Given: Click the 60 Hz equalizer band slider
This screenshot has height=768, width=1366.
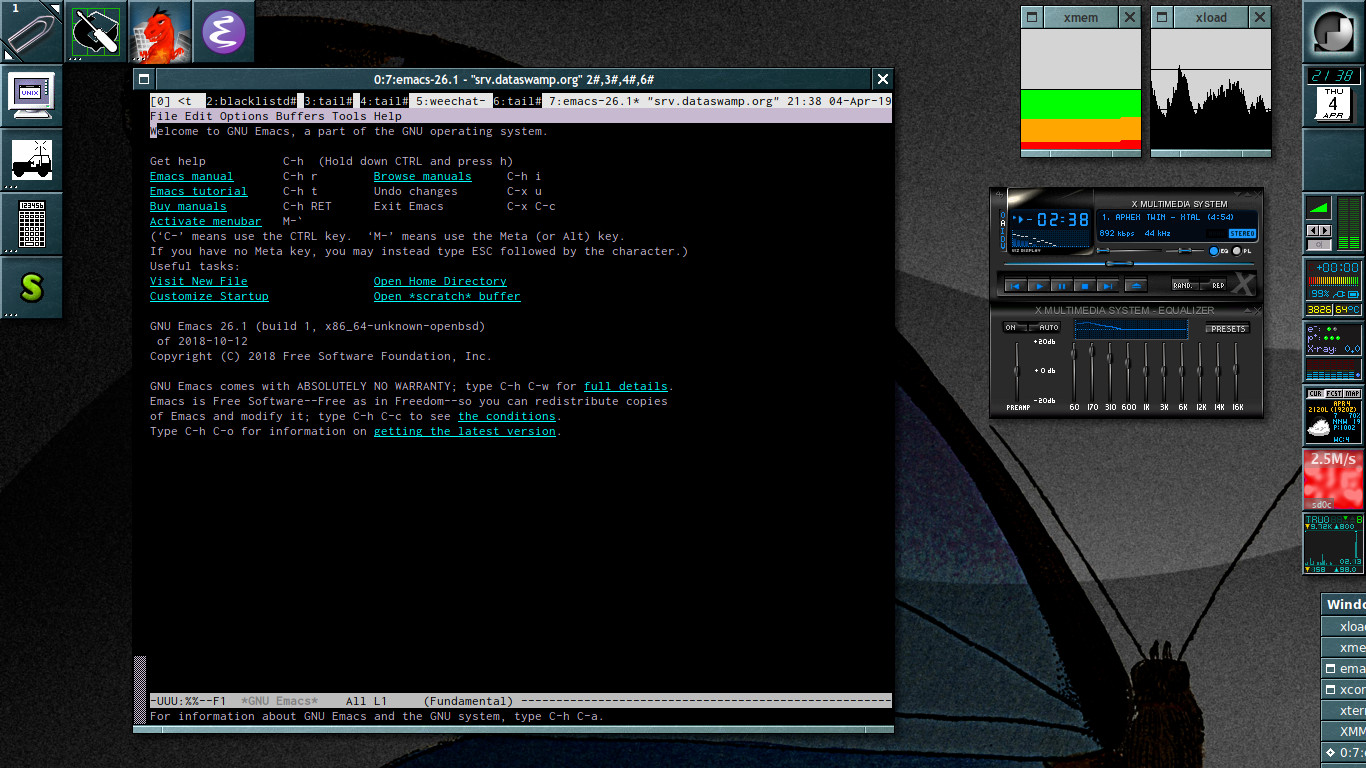Looking at the screenshot, I should [1073, 371].
